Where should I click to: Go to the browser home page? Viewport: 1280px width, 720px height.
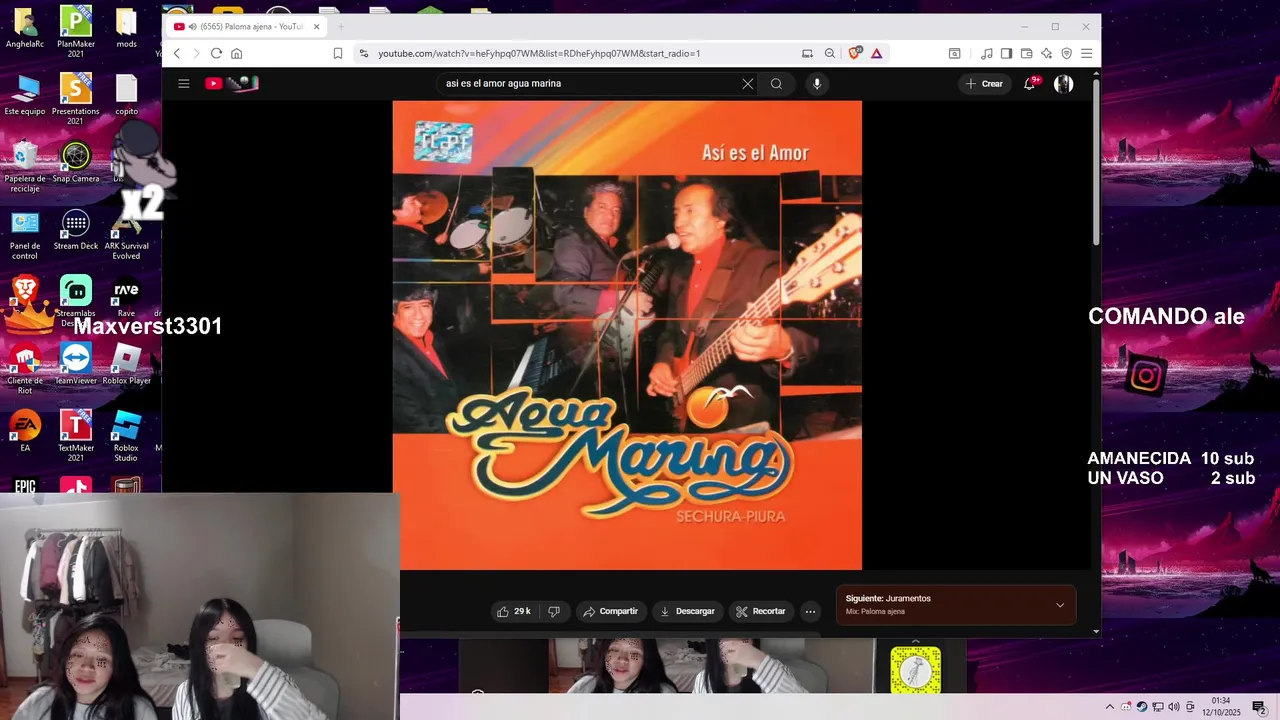coord(236,53)
